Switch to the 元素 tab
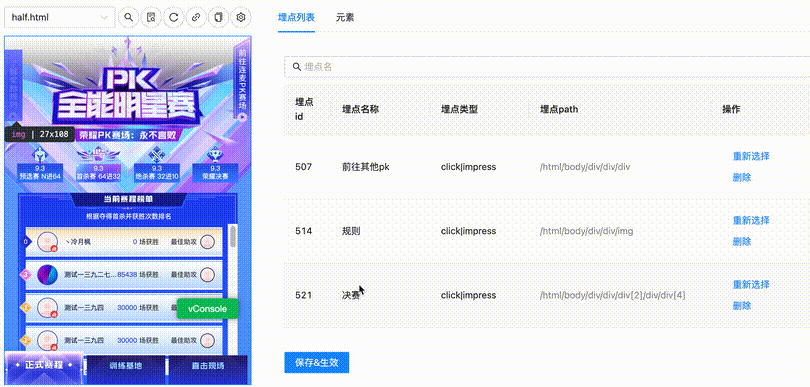Viewport: 810px width, 387px height. click(x=345, y=17)
